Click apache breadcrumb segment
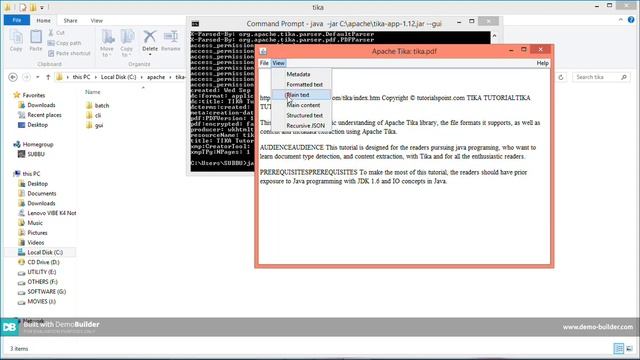The width and height of the screenshot is (640, 360). coord(156,77)
